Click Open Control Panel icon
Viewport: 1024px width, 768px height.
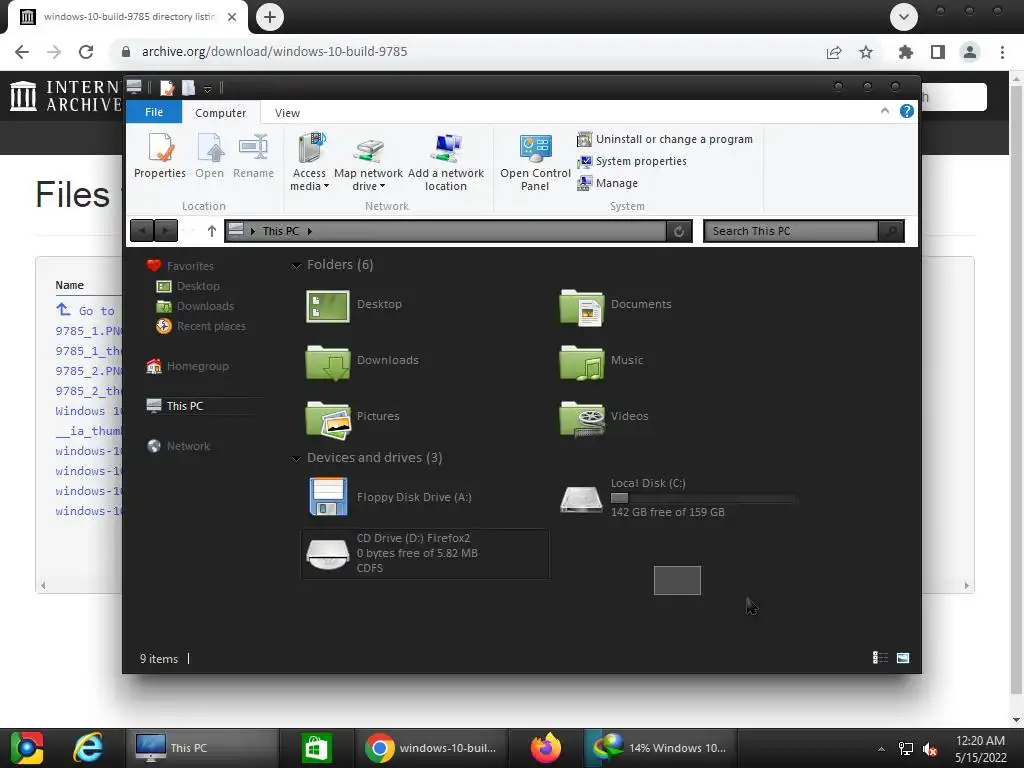pos(536,161)
